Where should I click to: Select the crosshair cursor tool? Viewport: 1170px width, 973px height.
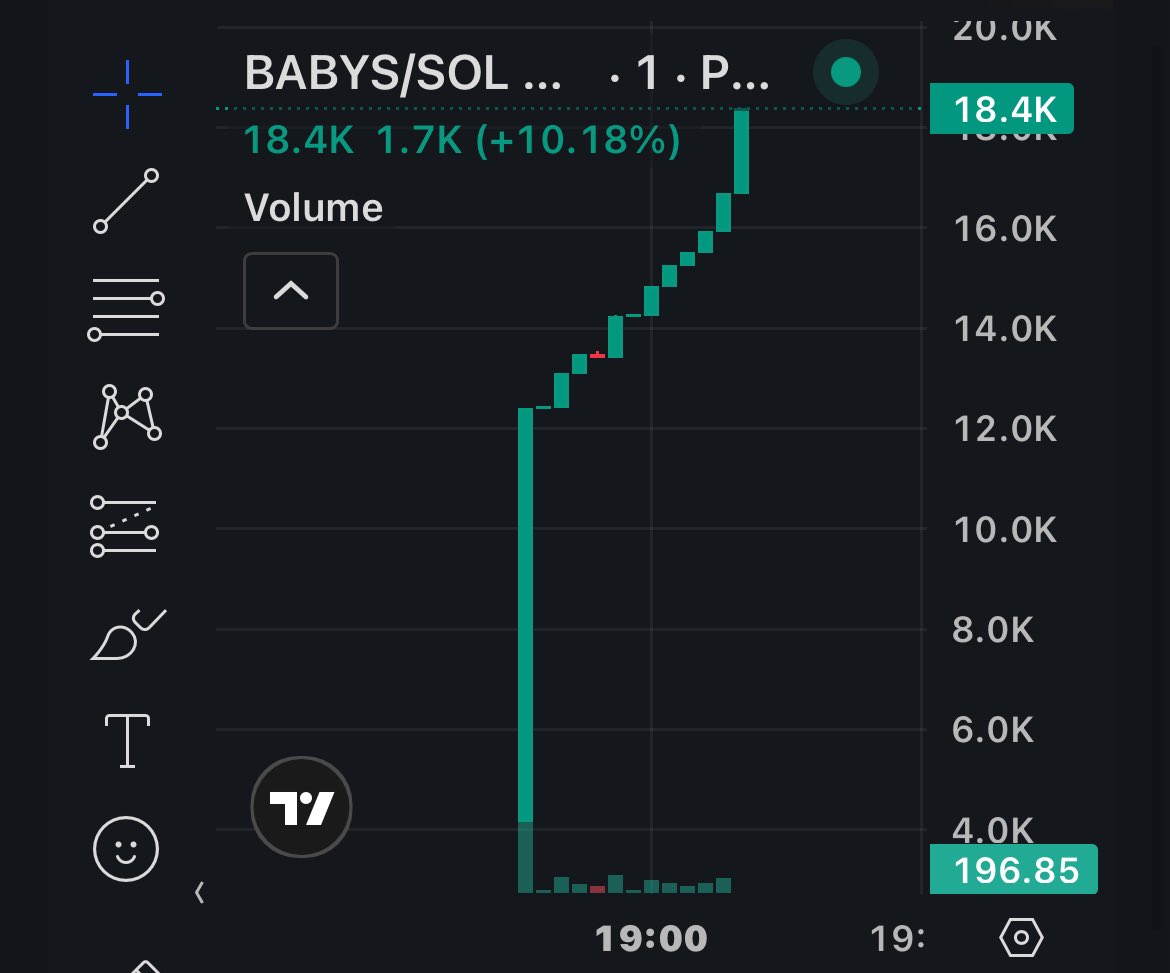(127, 94)
